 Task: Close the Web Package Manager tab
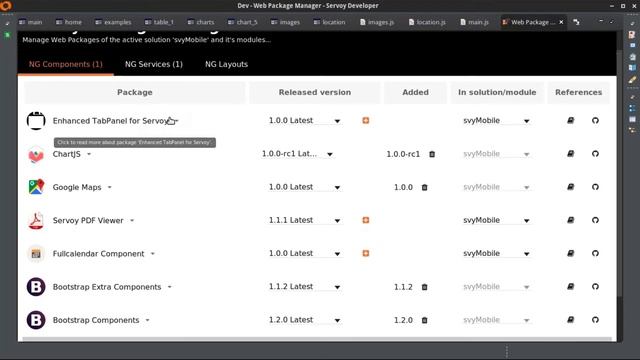[x=561, y=22]
